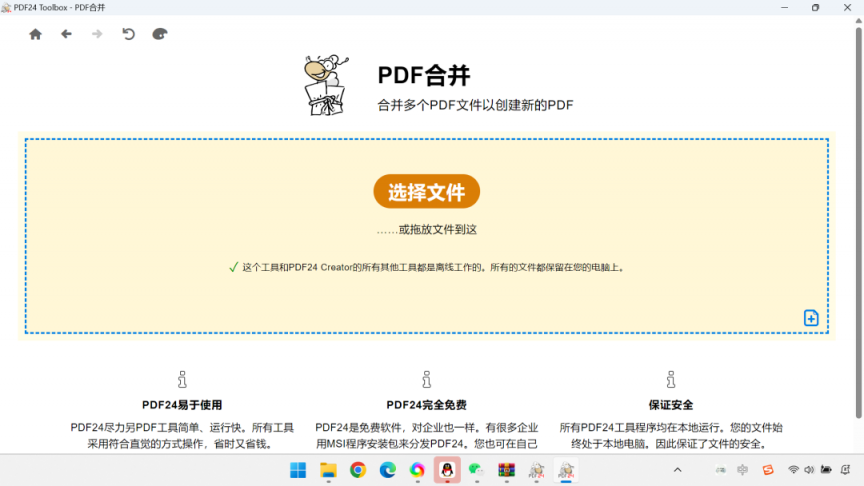
Task: Click the info icon above PDF24易于使用
Action: [x=182, y=380]
